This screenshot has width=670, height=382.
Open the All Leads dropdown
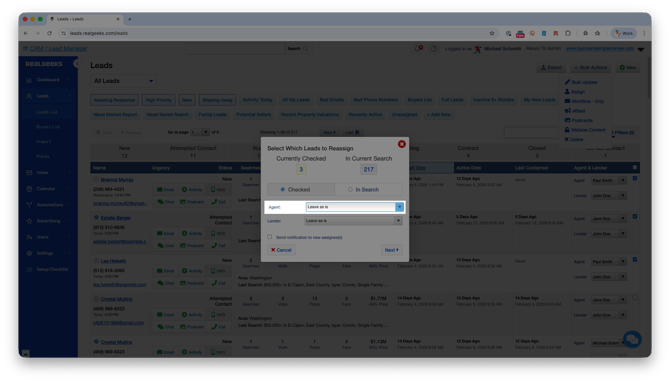tap(123, 81)
